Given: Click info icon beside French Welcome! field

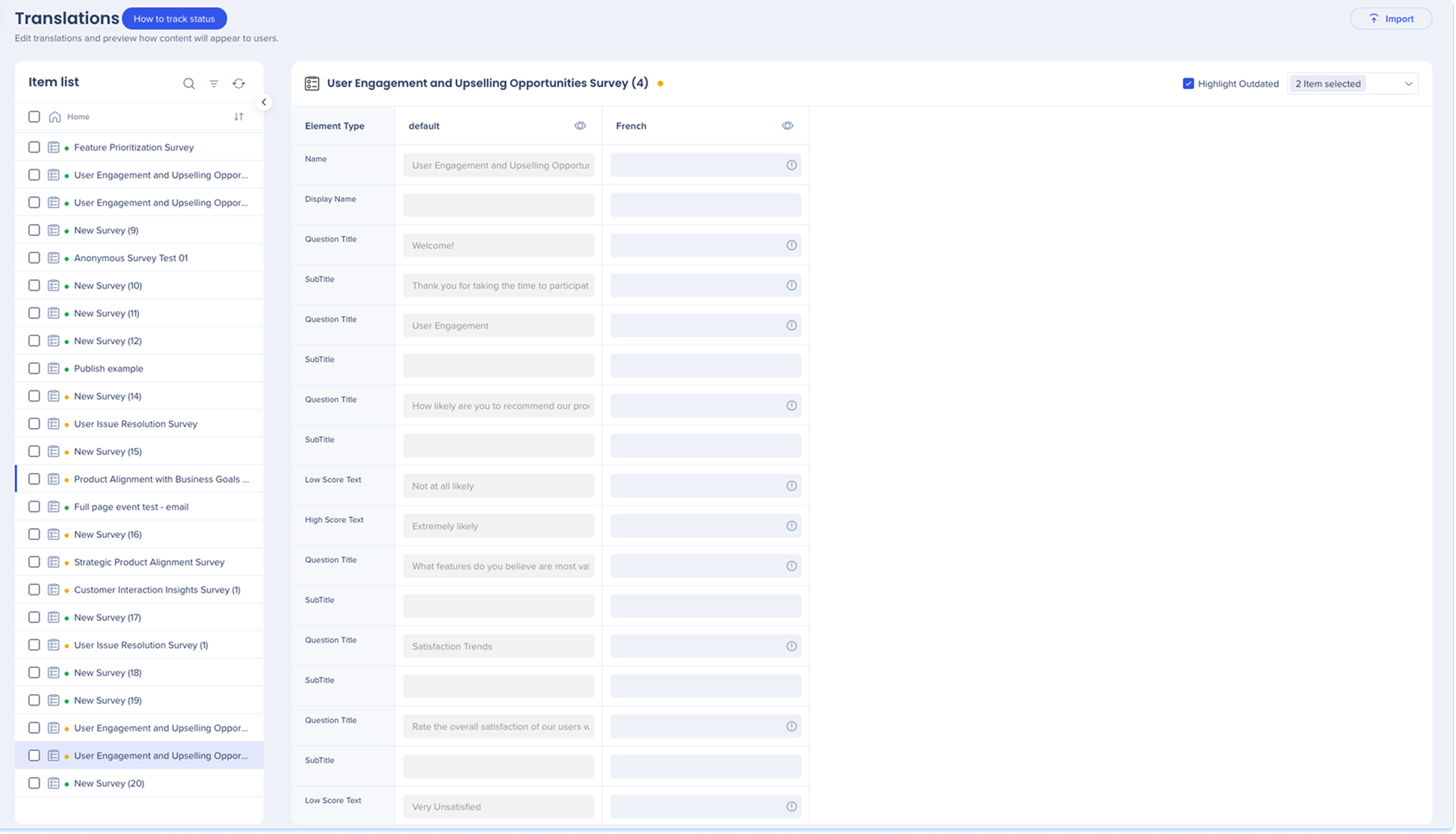Looking at the screenshot, I should pyautogui.click(x=791, y=245).
